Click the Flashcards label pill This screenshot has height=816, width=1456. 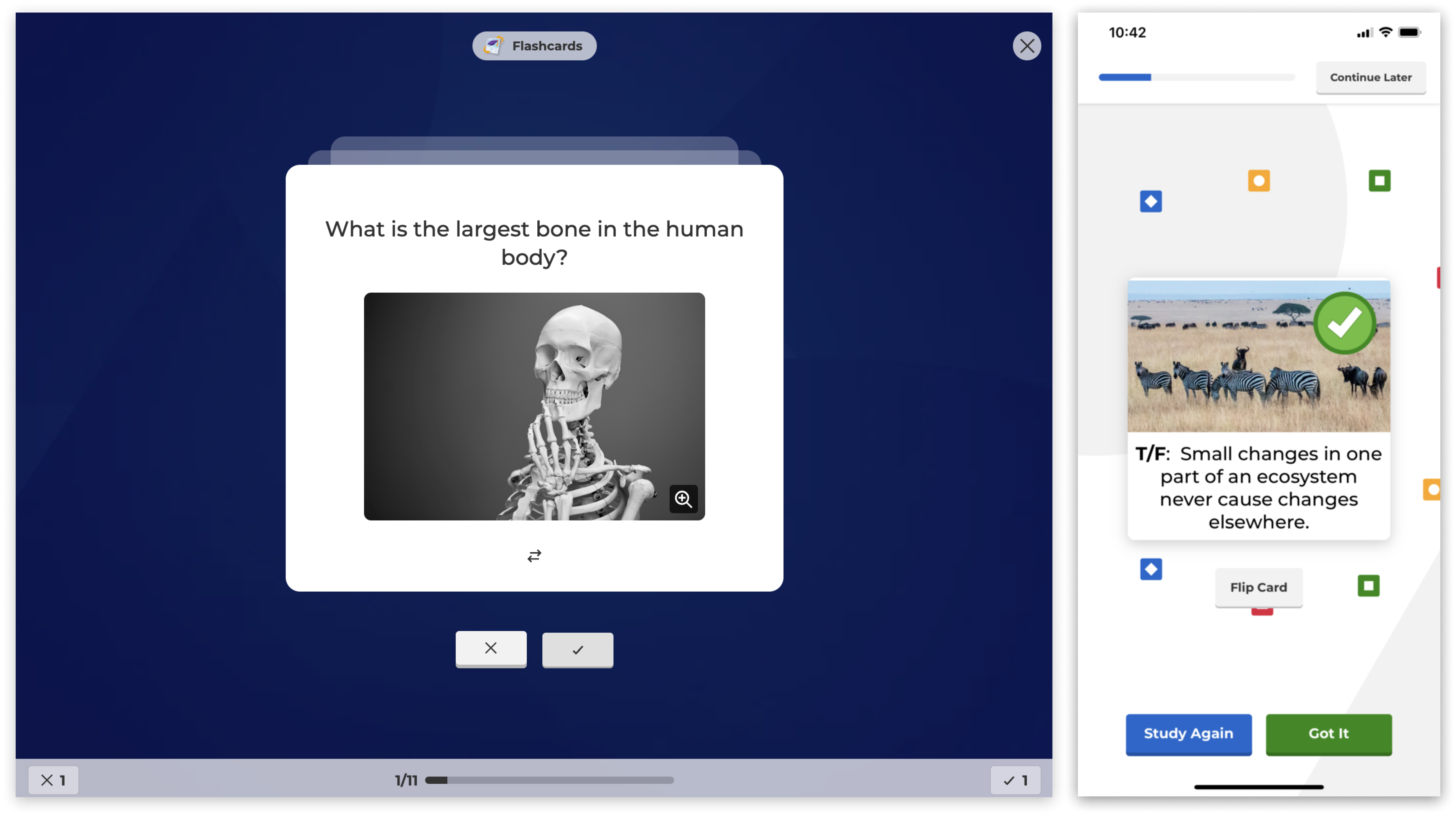[534, 46]
